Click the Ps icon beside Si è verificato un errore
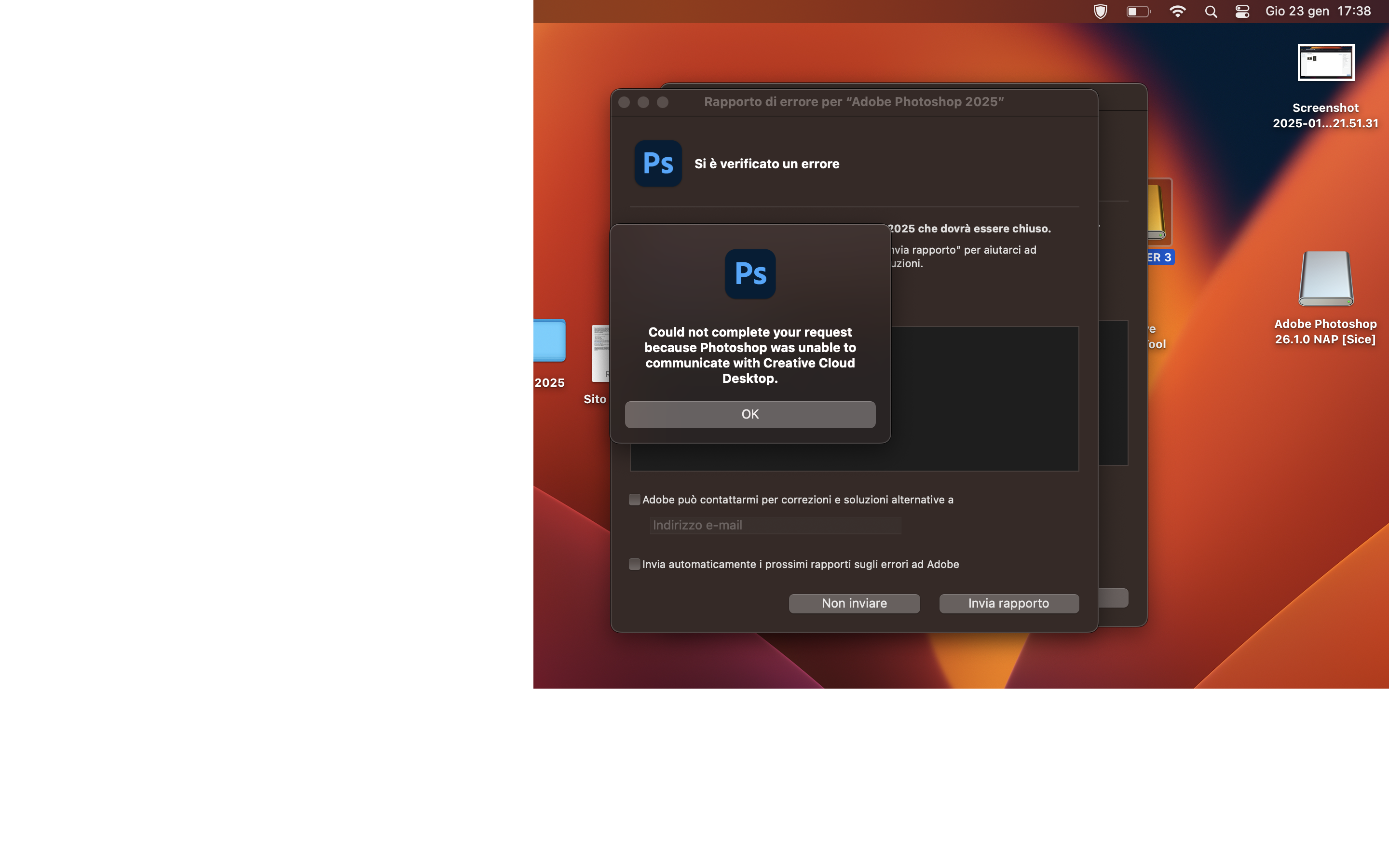Viewport: 1389px width, 868px height. [658, 163]
